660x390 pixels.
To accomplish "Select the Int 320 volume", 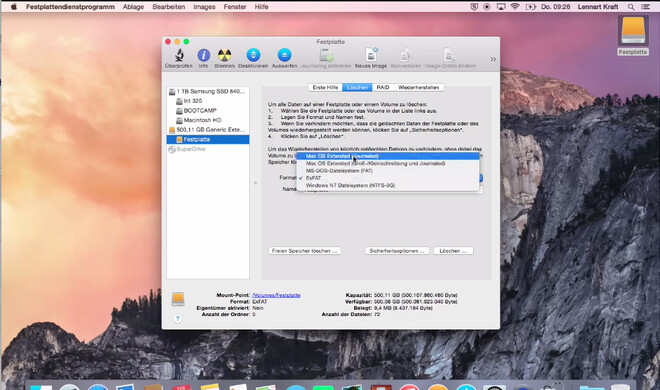I will click(x=208, y=101).
